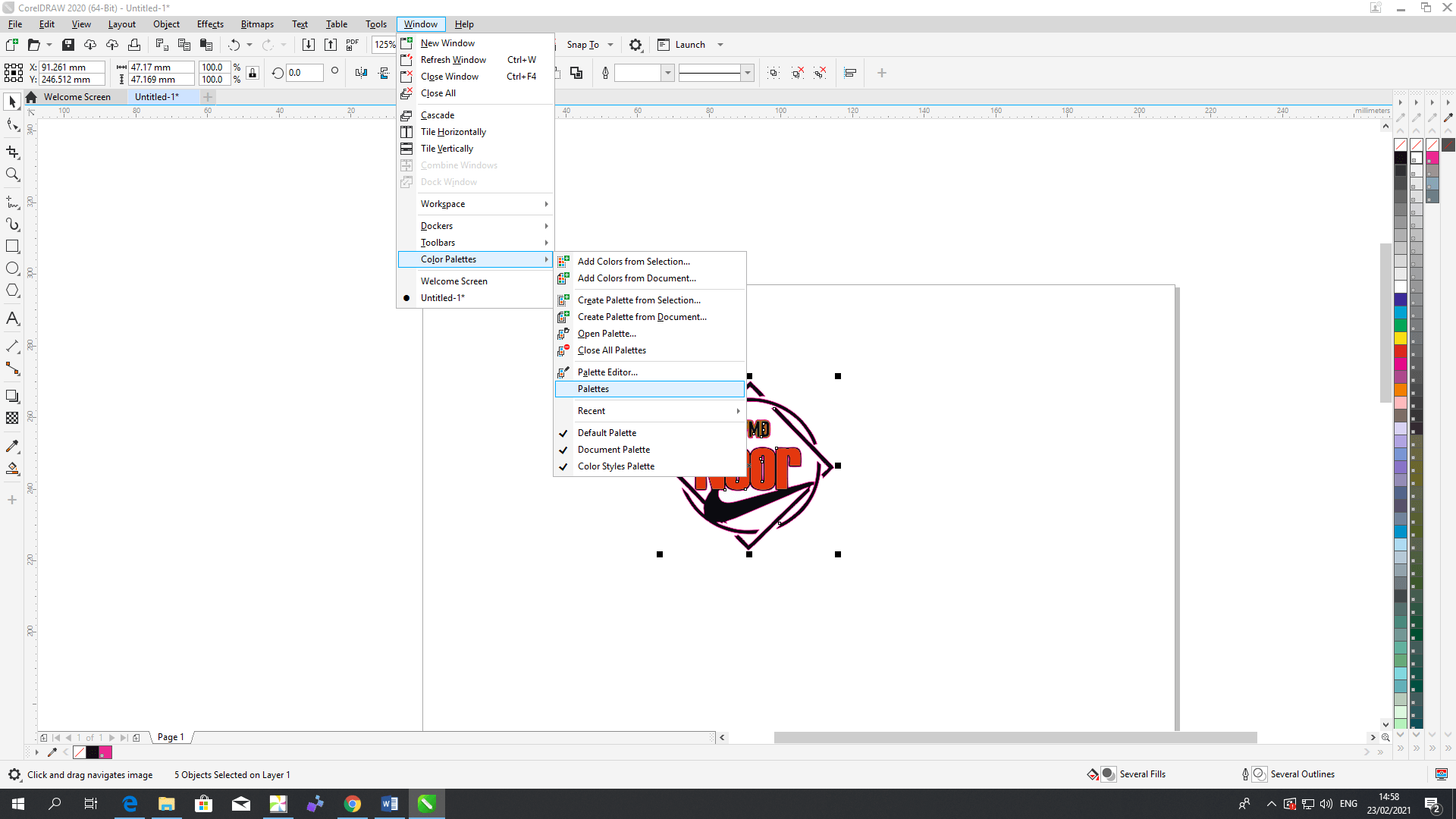This screenshot has width=1456, height=819.
Task: Open File Explorer from taskbar
Action: 167,804
